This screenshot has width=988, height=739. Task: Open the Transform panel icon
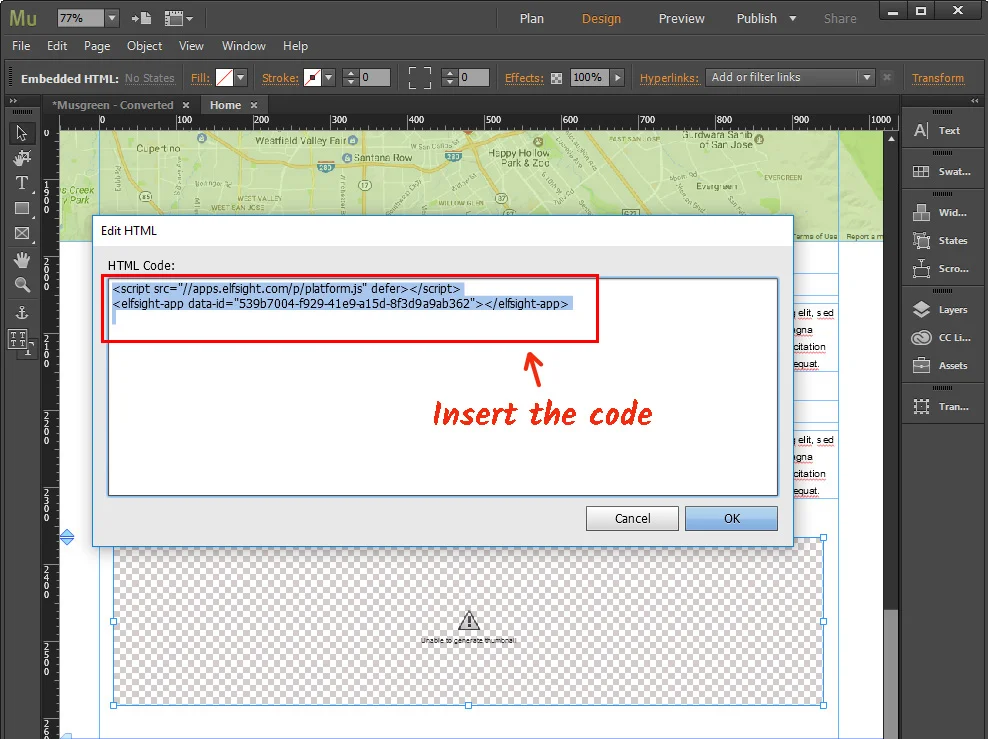point(940,406)
